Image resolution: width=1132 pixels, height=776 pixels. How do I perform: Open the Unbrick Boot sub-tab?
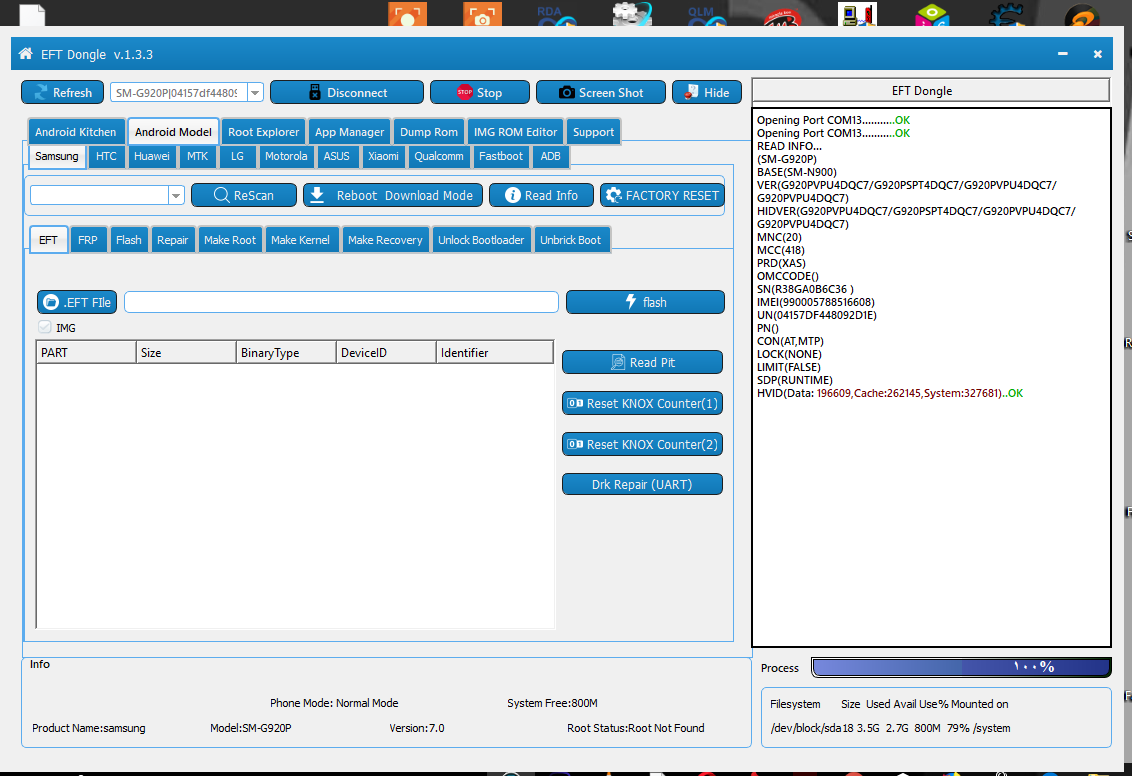pyautogui.click(x=570, y=240)
